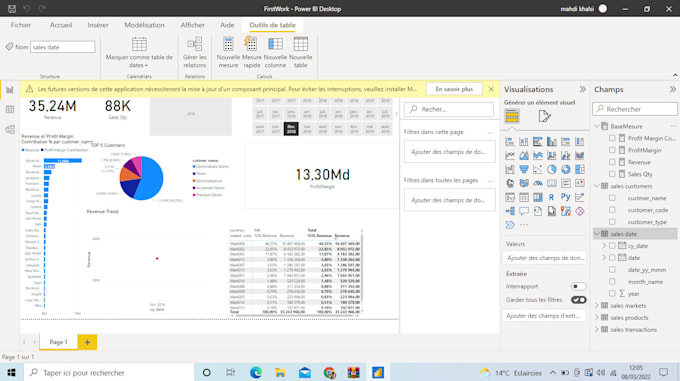This screenshot has height=381, width=680.
Task: Open the Fichier menu
Action: pyautogui.click(x=21, y=25)
